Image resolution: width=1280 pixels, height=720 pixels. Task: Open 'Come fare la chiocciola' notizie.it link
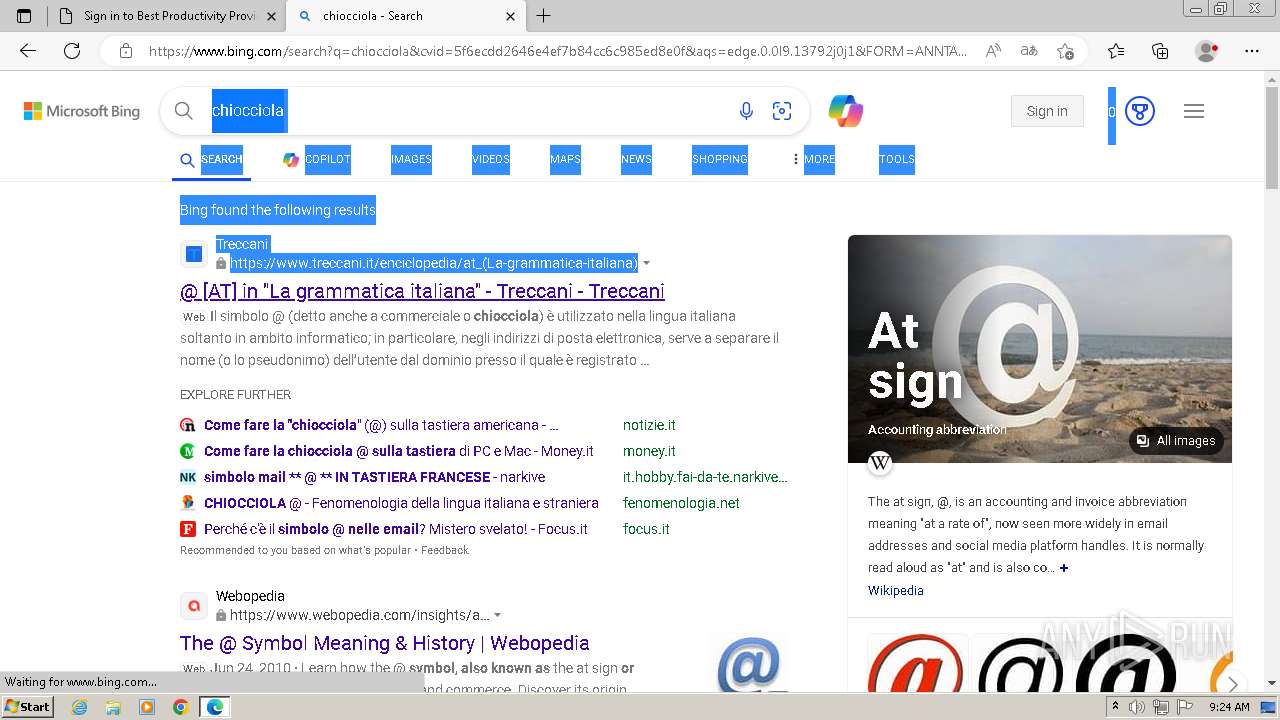381,425
